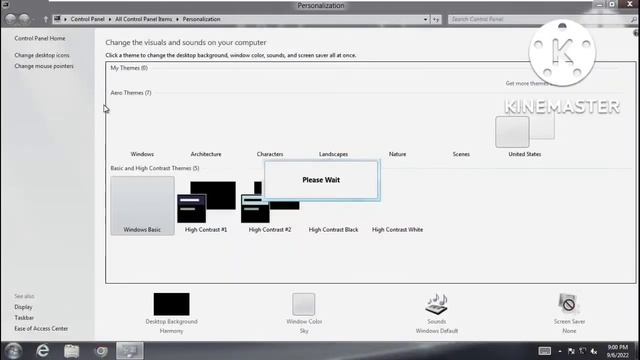Expand the arrow after Control Panel breadcrumb

(x=110, y=19)
